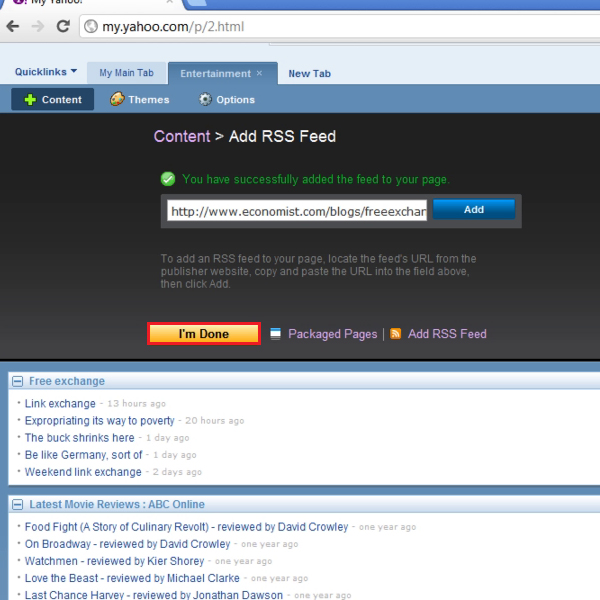Close the Entertainment tab with its x
The height and width of the screenshot is (600, 600).
(259, 73)
